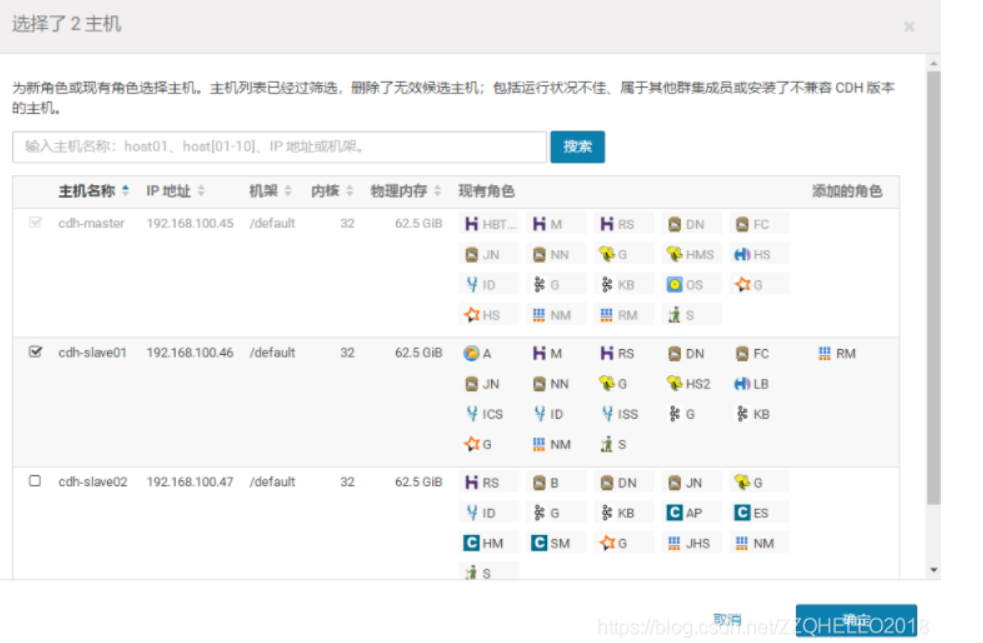Click the host name search input field
This screenshot has height=643, width=983.
click(280, 146)
